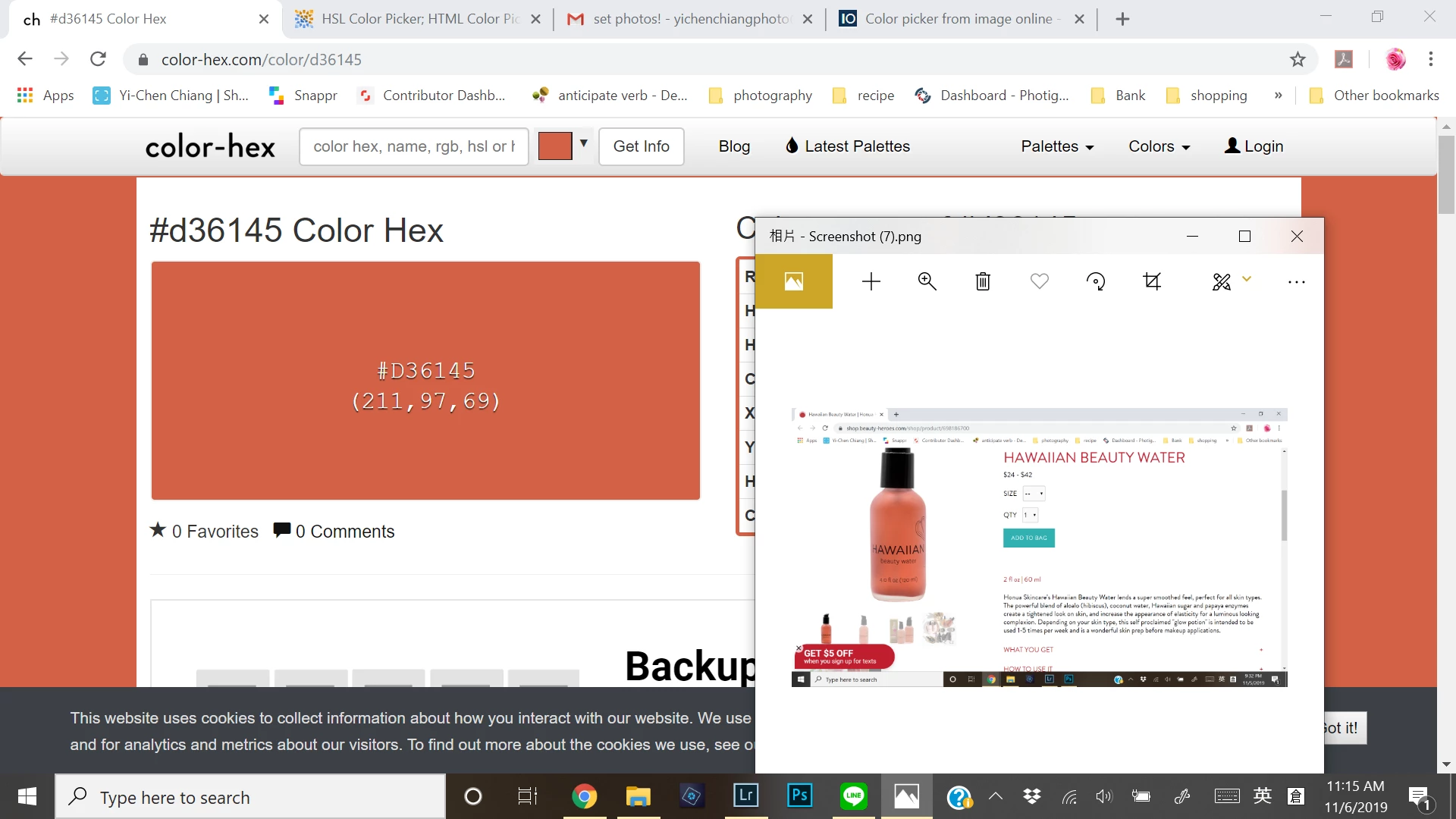
Task: Switch to HSL Color Picker tab
Action: pos(419,19)
